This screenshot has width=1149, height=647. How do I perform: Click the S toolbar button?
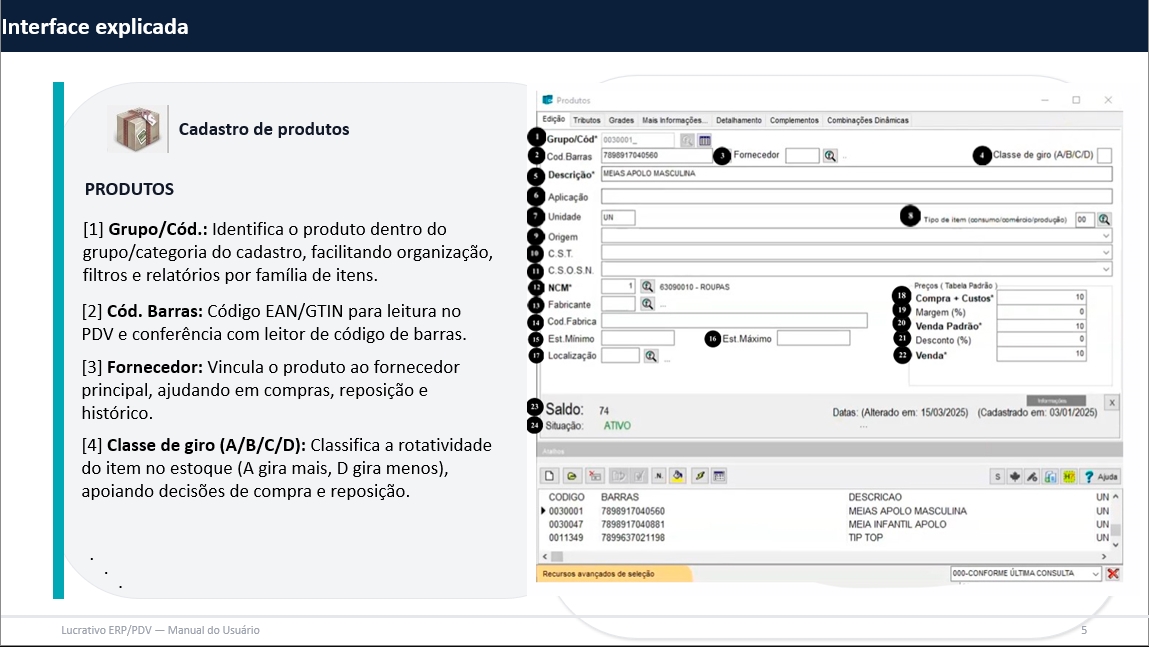click(997, 476)
